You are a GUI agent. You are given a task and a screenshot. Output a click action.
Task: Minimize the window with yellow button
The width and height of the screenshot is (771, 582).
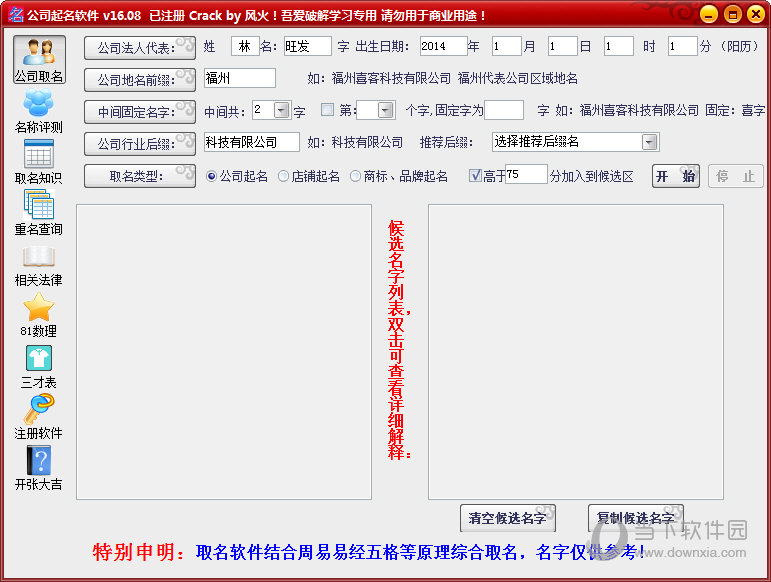tap(709, 14)
